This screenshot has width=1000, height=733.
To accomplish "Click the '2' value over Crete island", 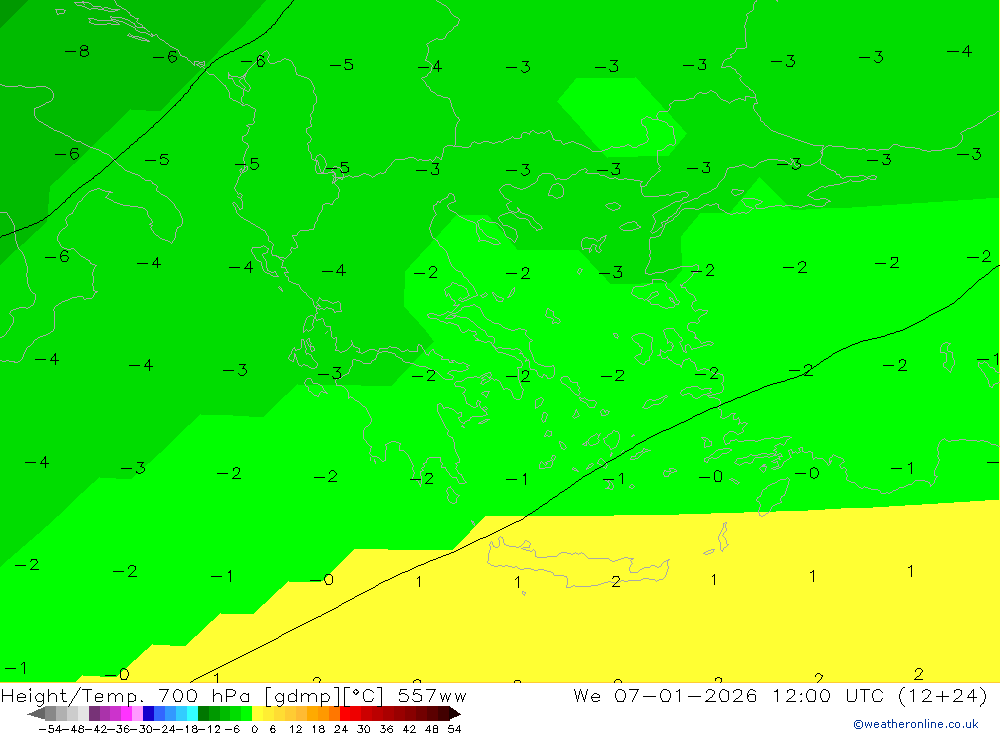I will click(x=615, y=582).
